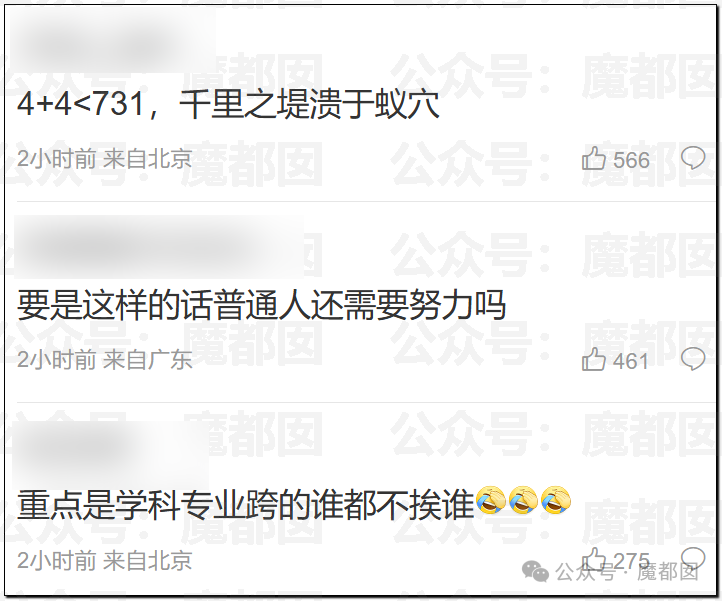Viewport: 722px width, 601px height.
Task: Tap thumbs-up icon next to 275
Action: 594,559
